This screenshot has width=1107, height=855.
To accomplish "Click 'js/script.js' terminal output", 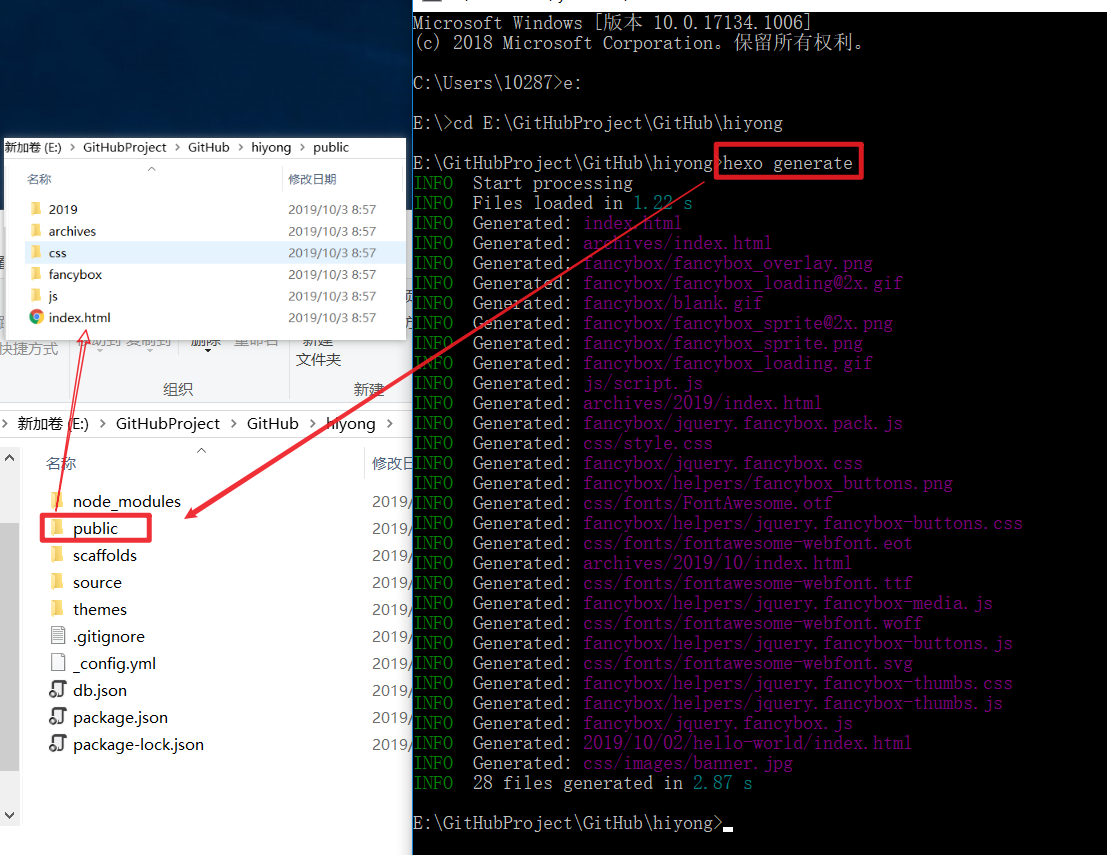I will (x=642, y=383).
